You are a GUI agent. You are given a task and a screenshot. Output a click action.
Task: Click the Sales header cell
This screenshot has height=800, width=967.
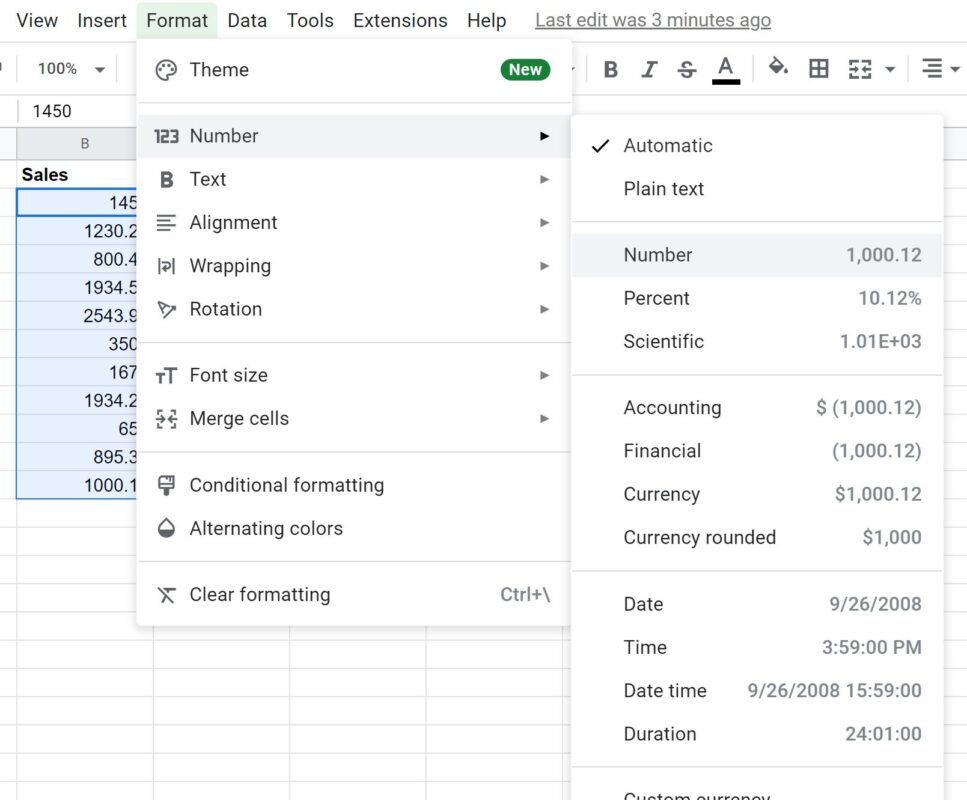click(77, 175)
